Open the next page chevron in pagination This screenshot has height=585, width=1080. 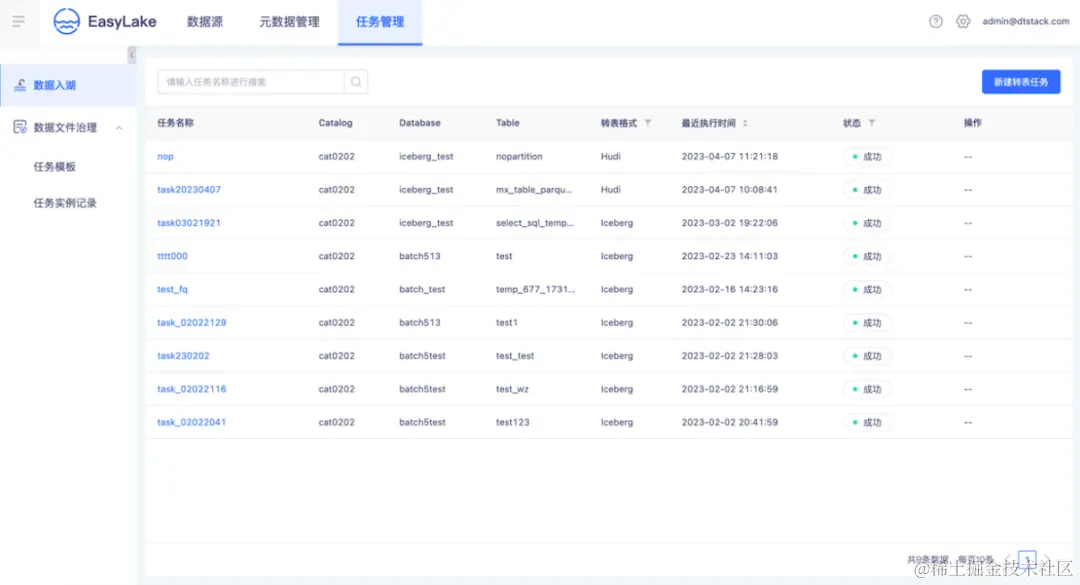[1046, 560]
